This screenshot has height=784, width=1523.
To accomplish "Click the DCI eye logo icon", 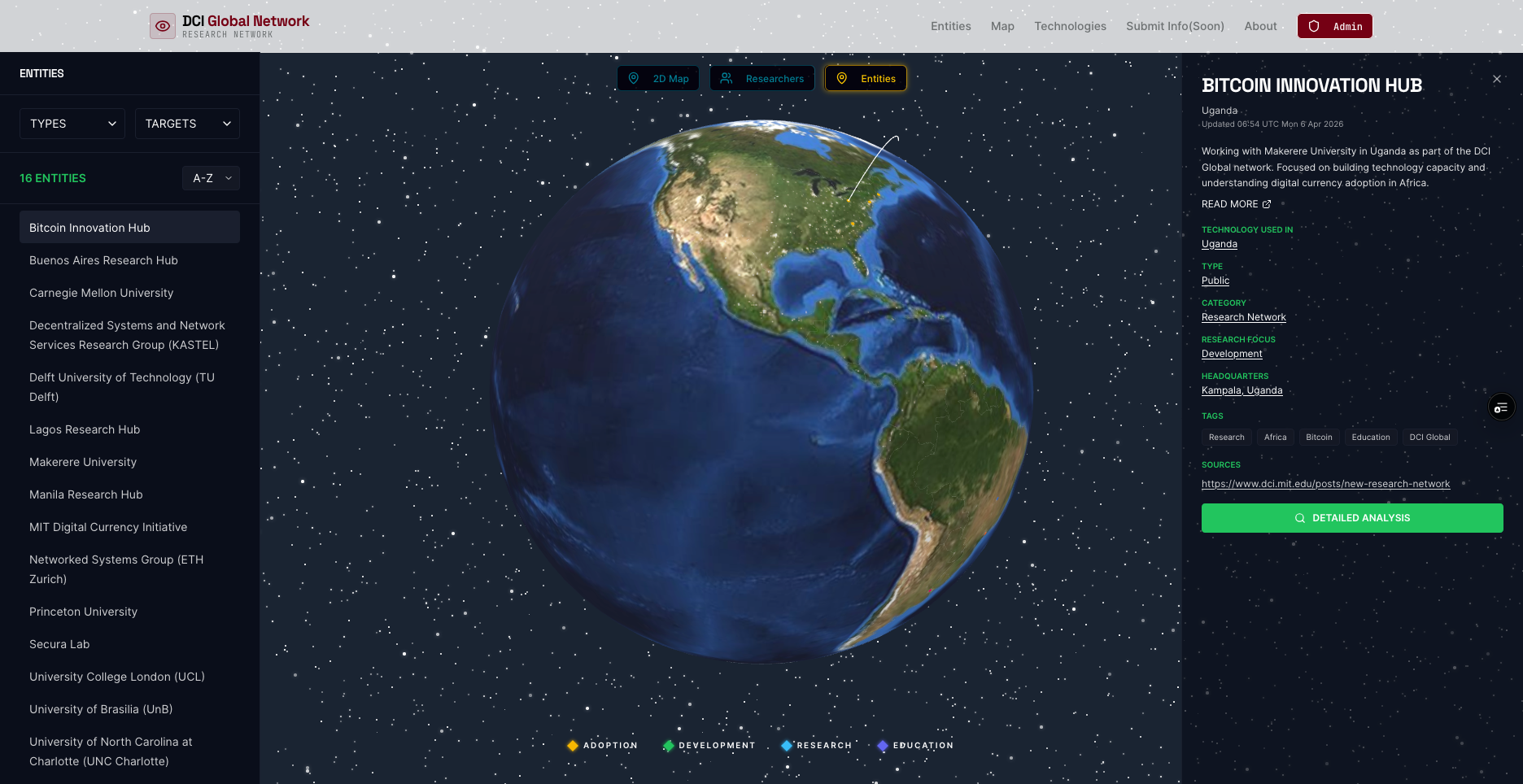I will [163, 26].
